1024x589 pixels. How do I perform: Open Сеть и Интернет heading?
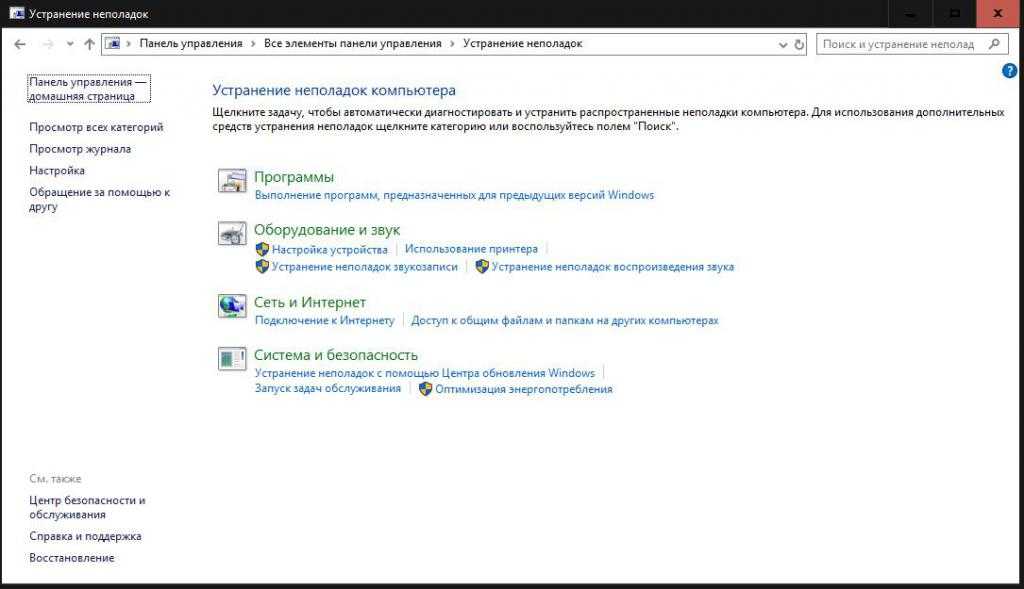click(x=310, y=302)
